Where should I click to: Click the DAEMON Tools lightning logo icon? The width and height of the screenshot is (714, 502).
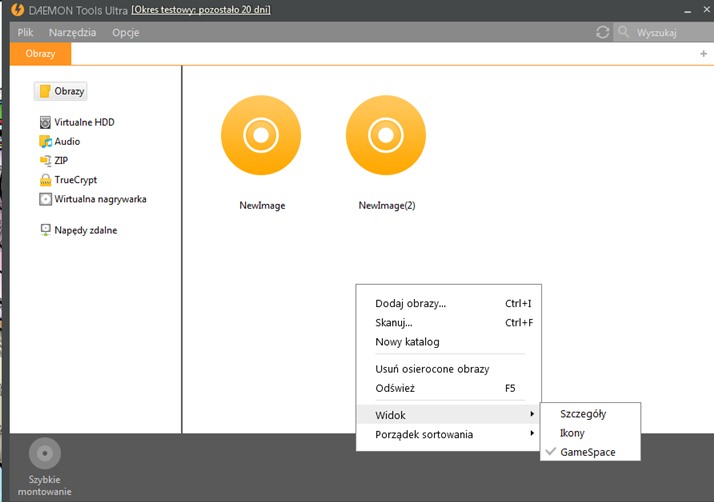coord(17,10)
